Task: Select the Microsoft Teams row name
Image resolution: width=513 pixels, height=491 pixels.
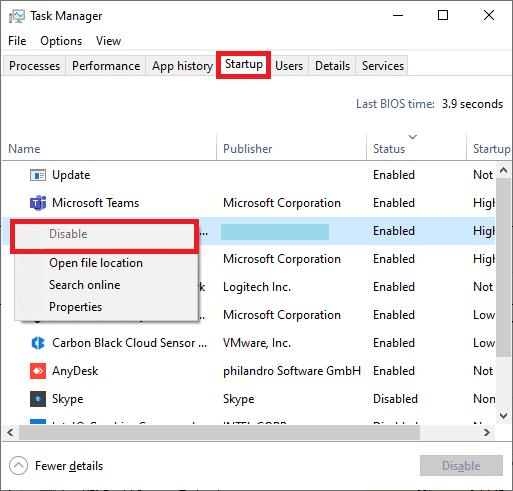Action: pos(95,203)
